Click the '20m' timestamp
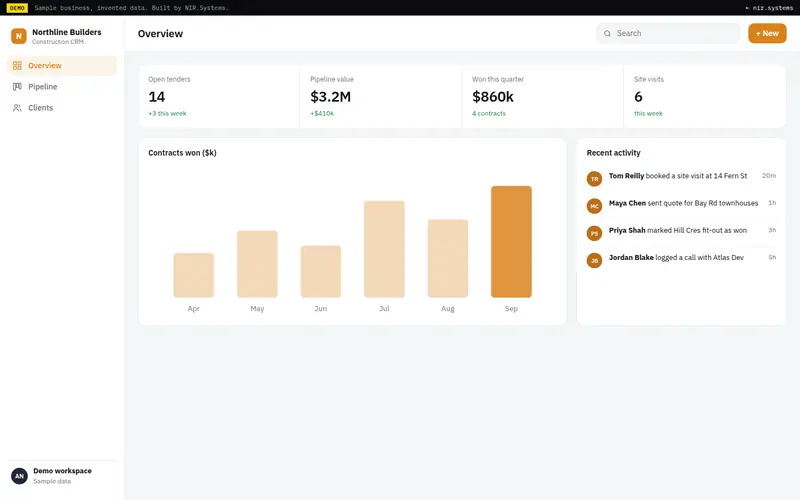Screen dimensions: 800x500 (769, 176)
